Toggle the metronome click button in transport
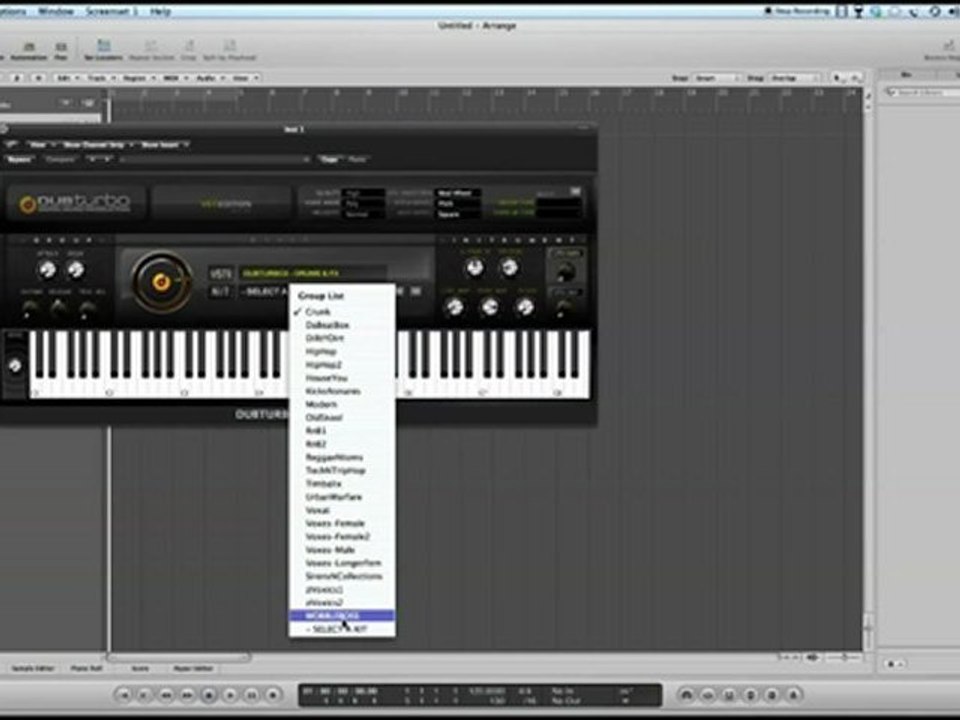Screen dimensions: 960x720 coord(793,695)
